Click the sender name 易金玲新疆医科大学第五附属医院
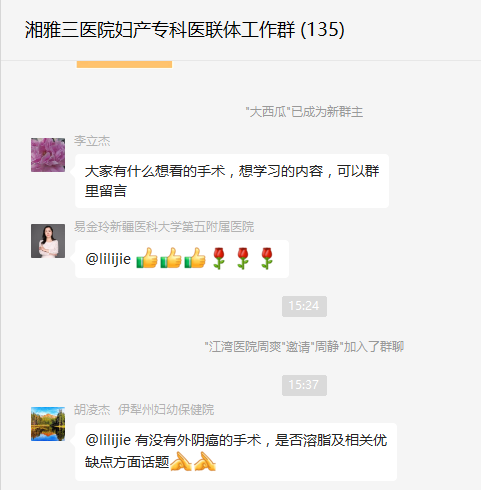Viewport: 481px width, 490px height. tap(164, 227)
